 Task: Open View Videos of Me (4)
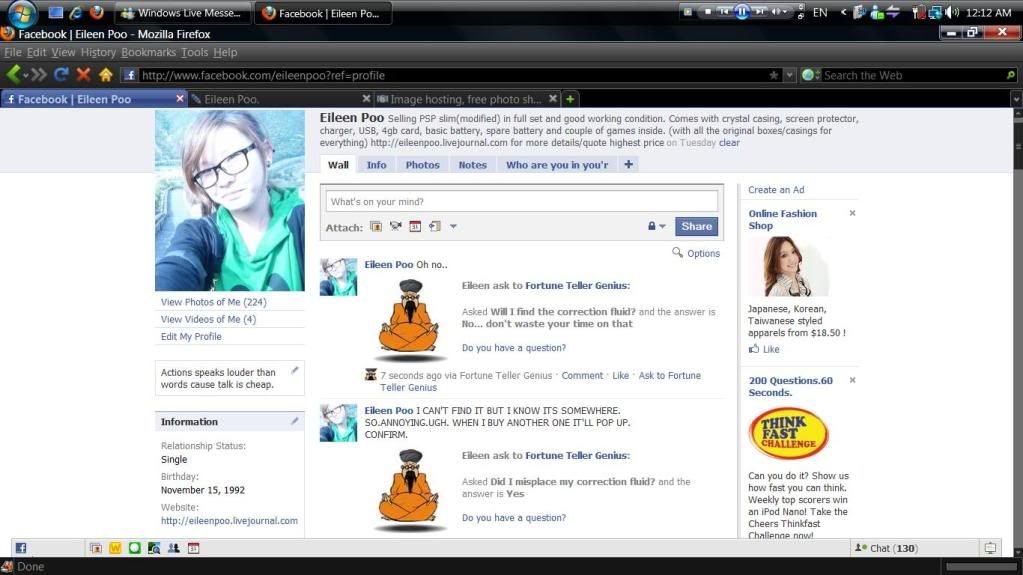tap(208, 319)
